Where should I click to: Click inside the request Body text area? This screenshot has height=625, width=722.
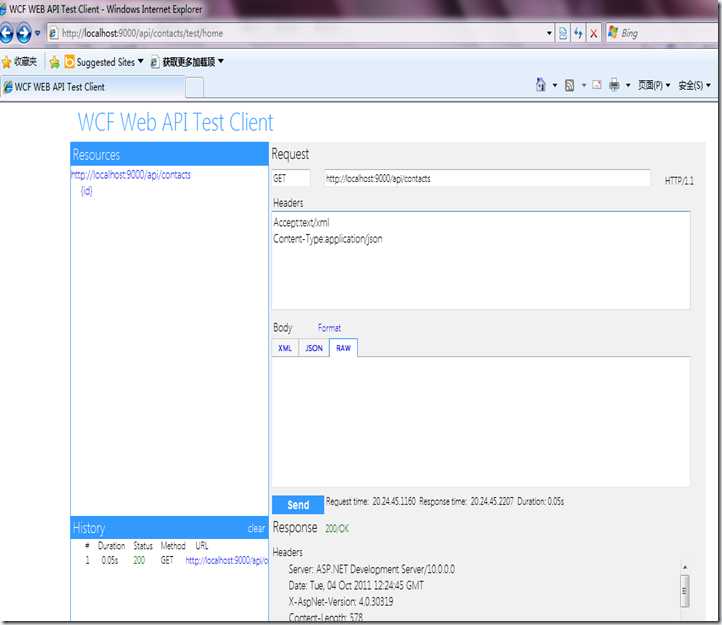pos(481,421)
